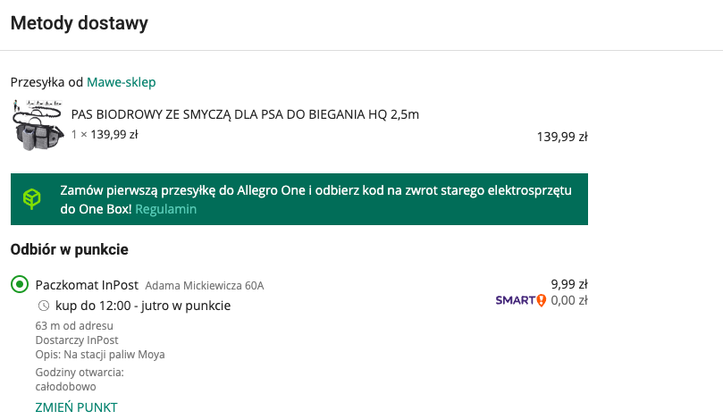This screenshot has height=419, width=723.
Task: Click the Paczkomat InPost label
Action: [x=86, y=285]
